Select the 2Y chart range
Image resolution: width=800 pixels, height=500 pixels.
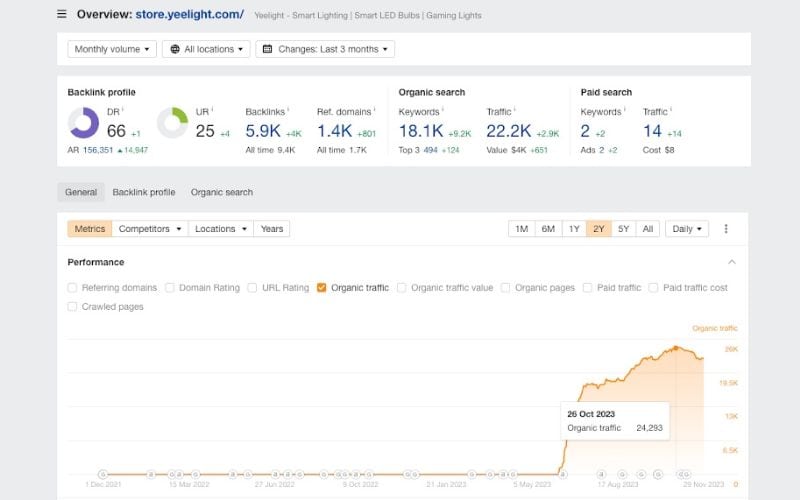[x=598, y=229]
